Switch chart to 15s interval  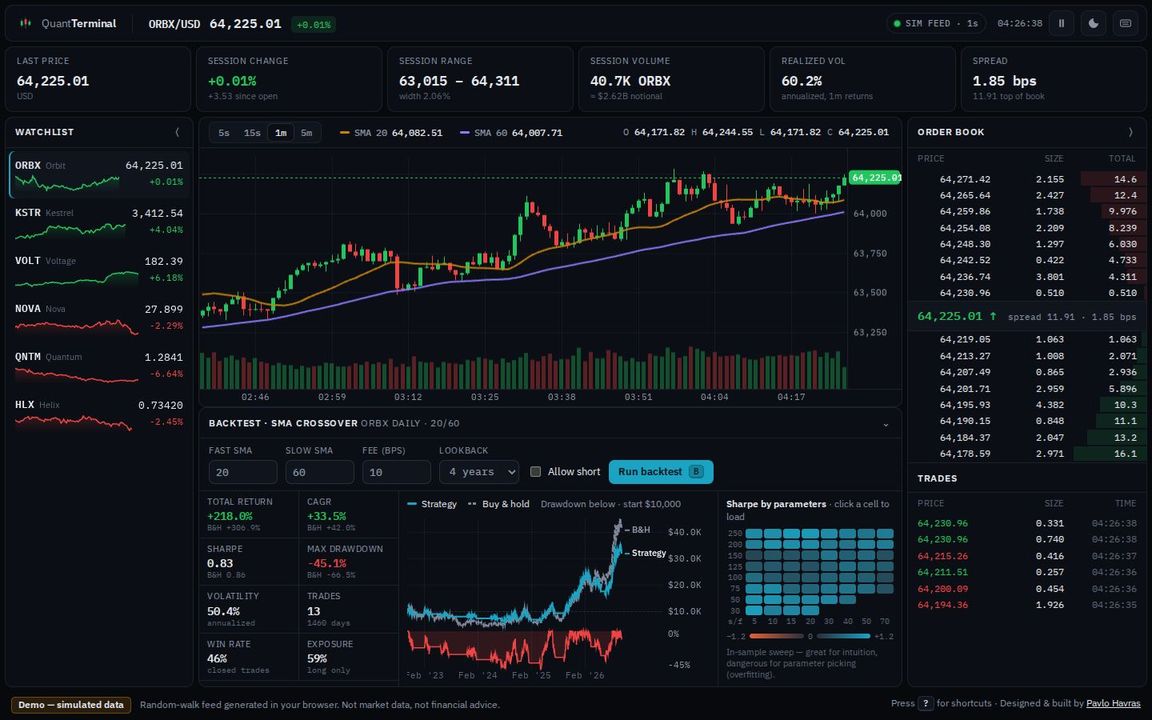252,133
